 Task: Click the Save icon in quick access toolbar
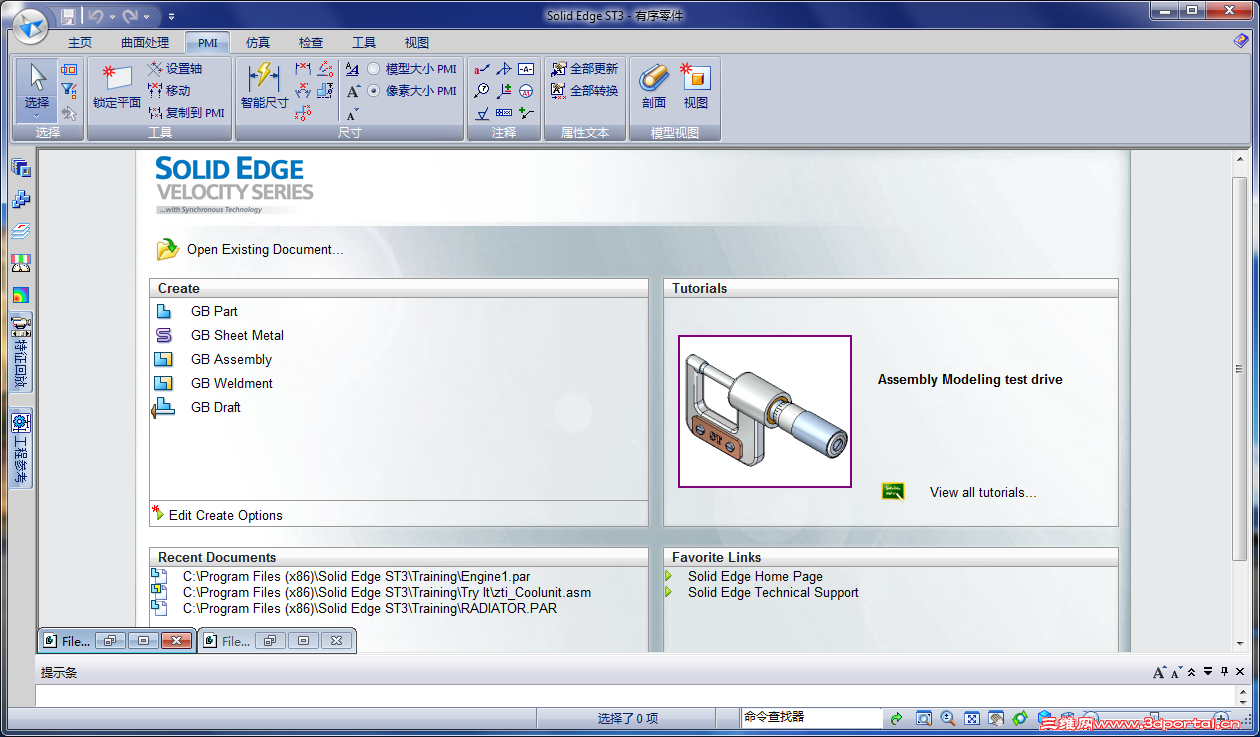[68, 16]
